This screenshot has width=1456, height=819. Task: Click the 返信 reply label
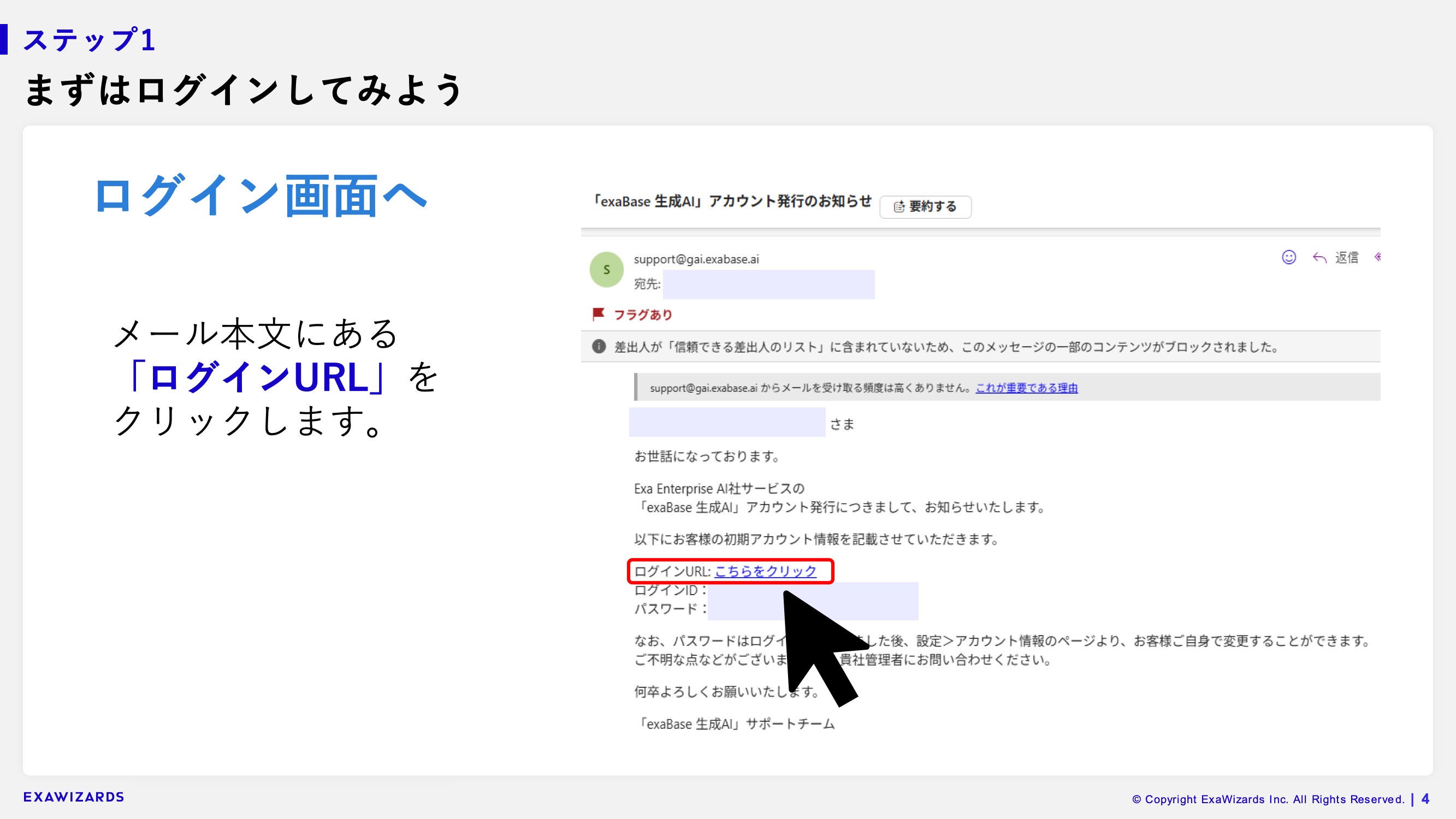tap(1347, 258)
